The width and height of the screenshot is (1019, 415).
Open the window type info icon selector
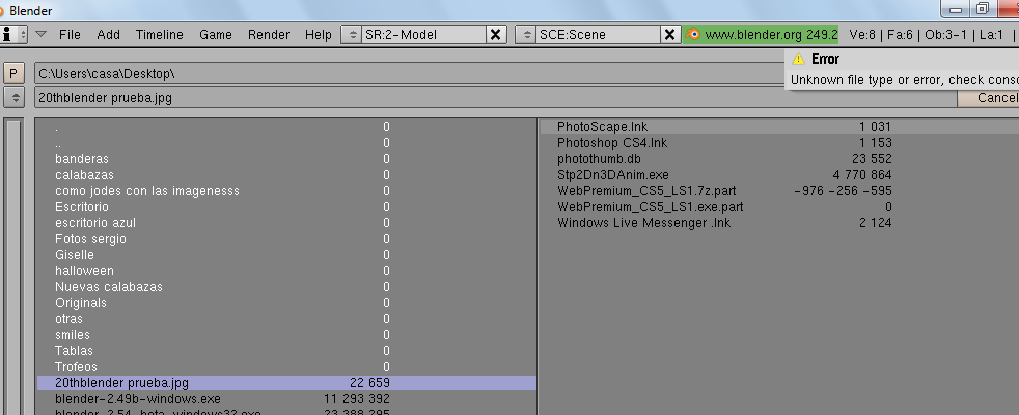13,34
